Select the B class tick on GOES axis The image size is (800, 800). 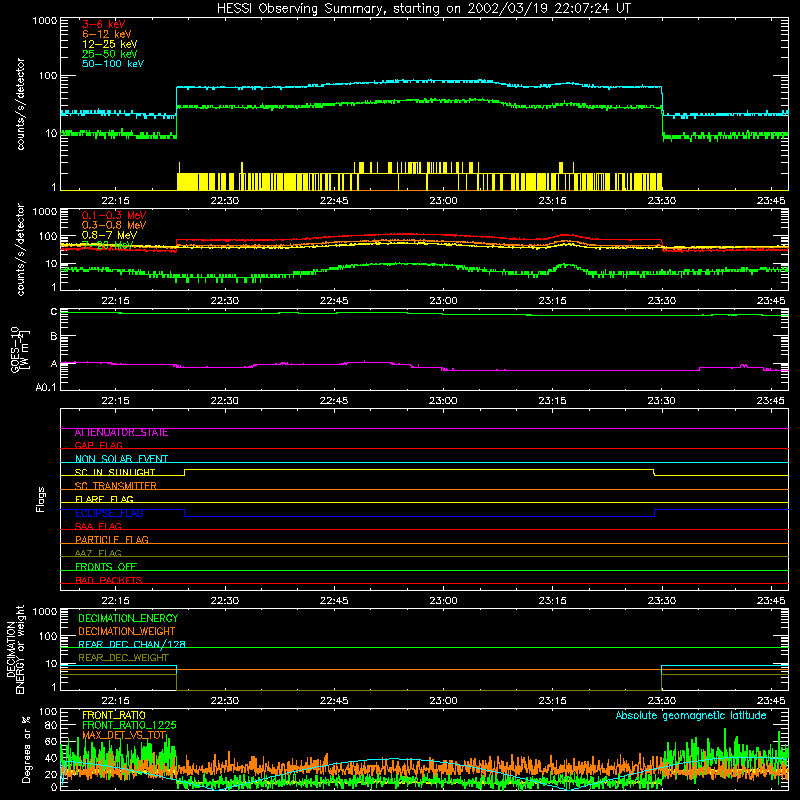coord(54,336)
